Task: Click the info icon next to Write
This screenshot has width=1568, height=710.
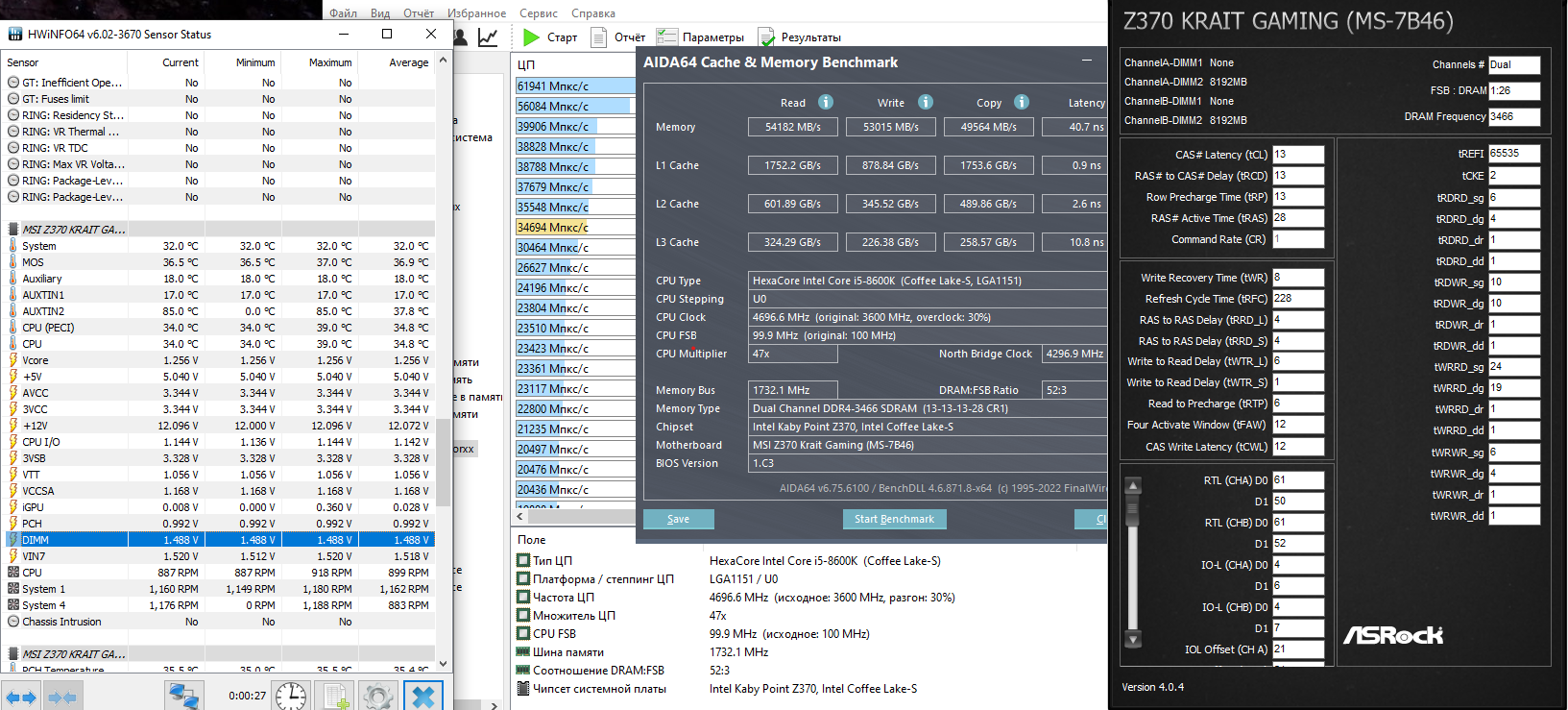Action: click(x=926, y=102)
